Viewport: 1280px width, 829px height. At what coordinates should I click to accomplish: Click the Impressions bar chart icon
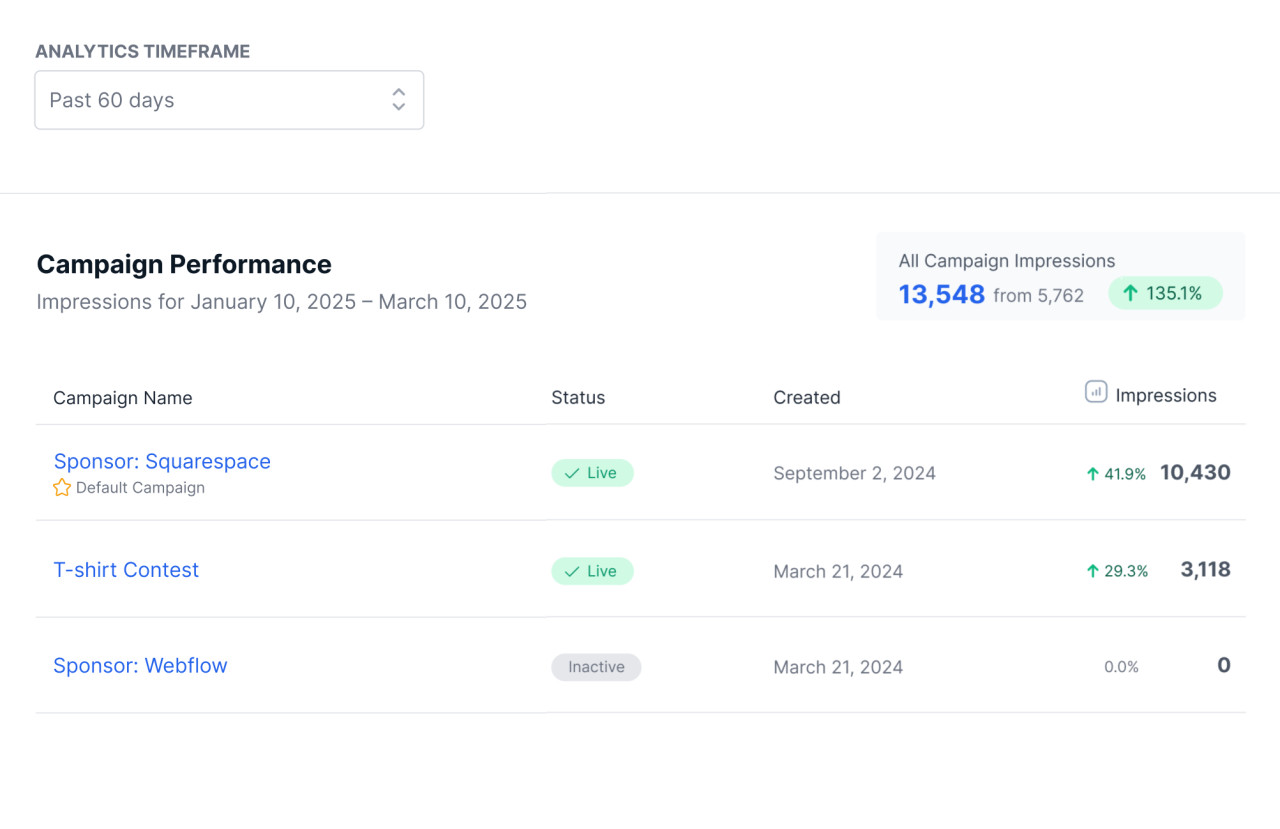coord(1096,392)
